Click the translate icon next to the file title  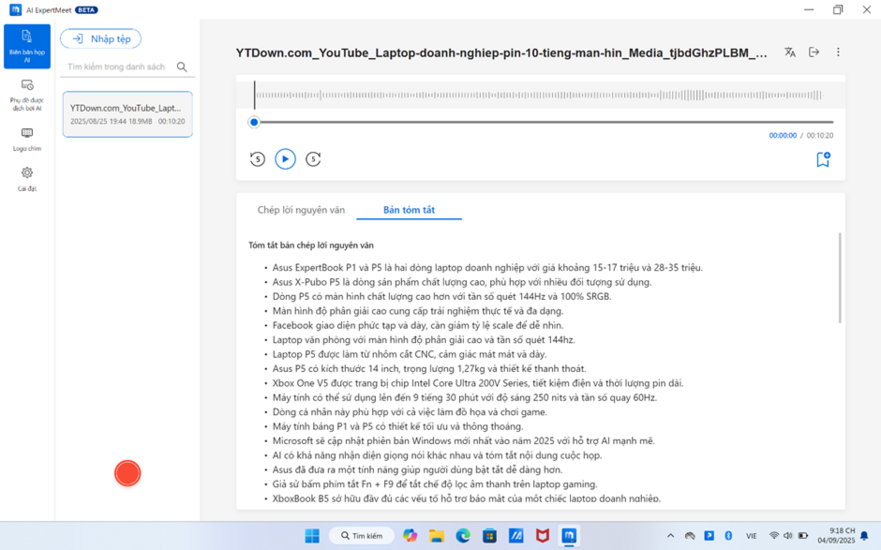790,52
